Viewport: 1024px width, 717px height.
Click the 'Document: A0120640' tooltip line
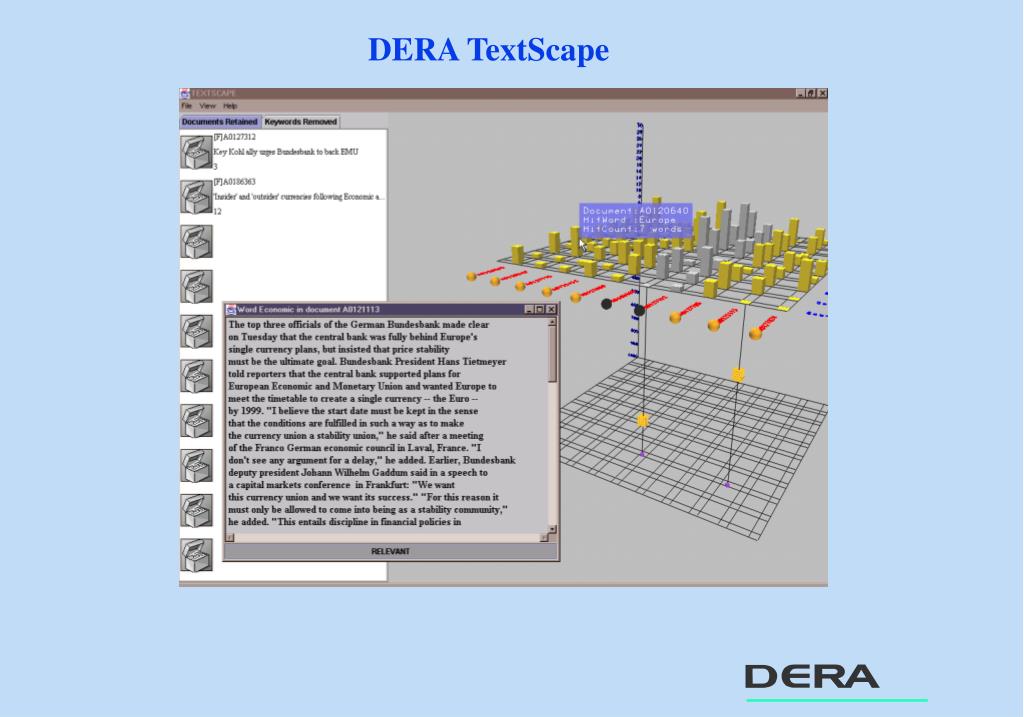tap(635, 211)
